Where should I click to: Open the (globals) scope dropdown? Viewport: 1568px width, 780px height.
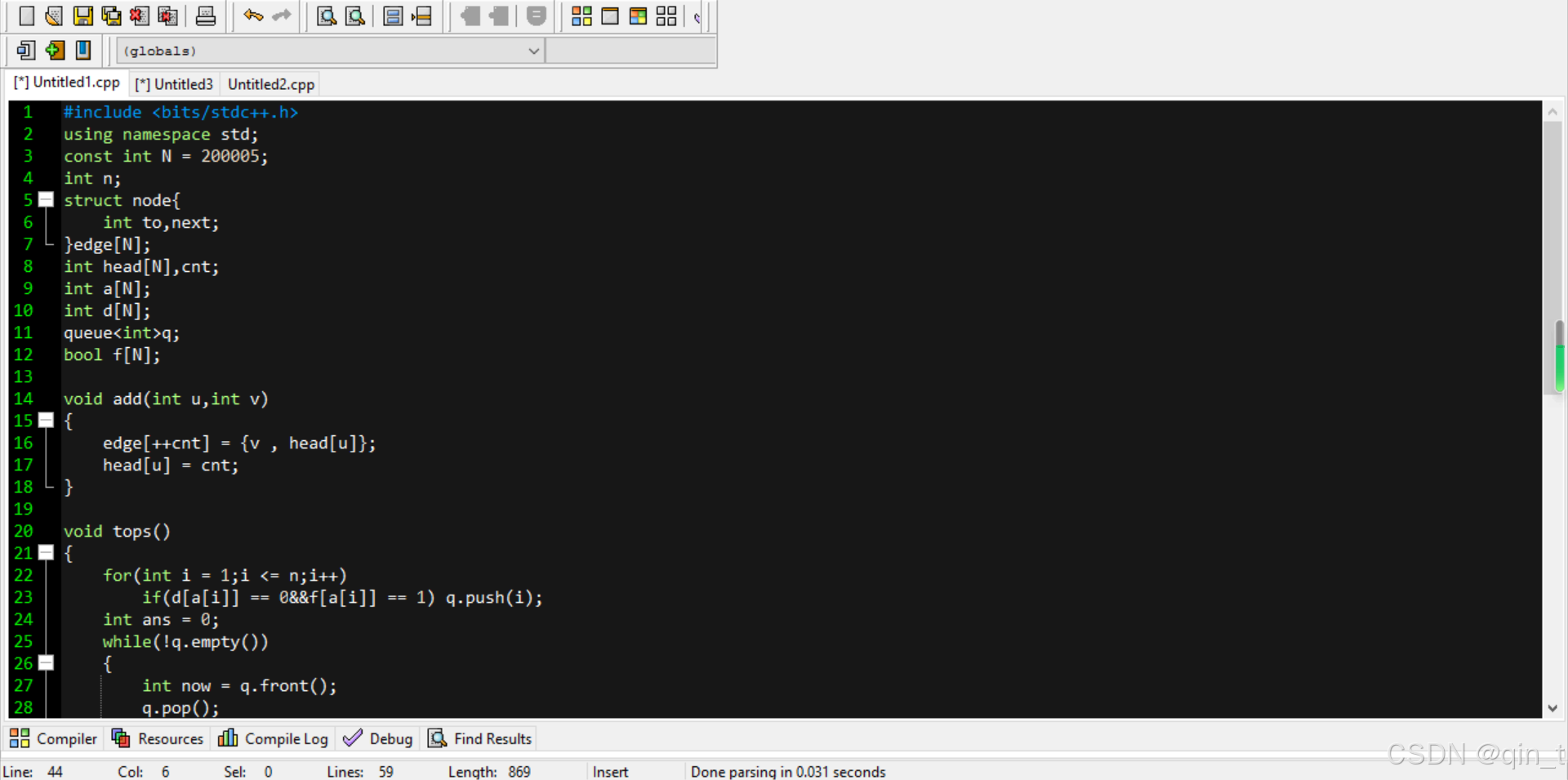pyautogui.click(x=331, y=51)
